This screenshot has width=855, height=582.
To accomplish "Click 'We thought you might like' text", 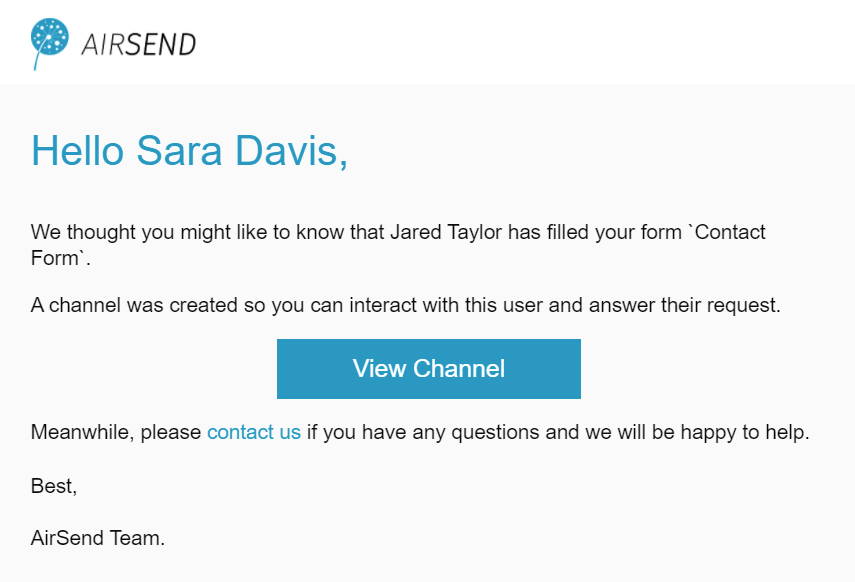I will pyautogui.click(x=150, y=232).
